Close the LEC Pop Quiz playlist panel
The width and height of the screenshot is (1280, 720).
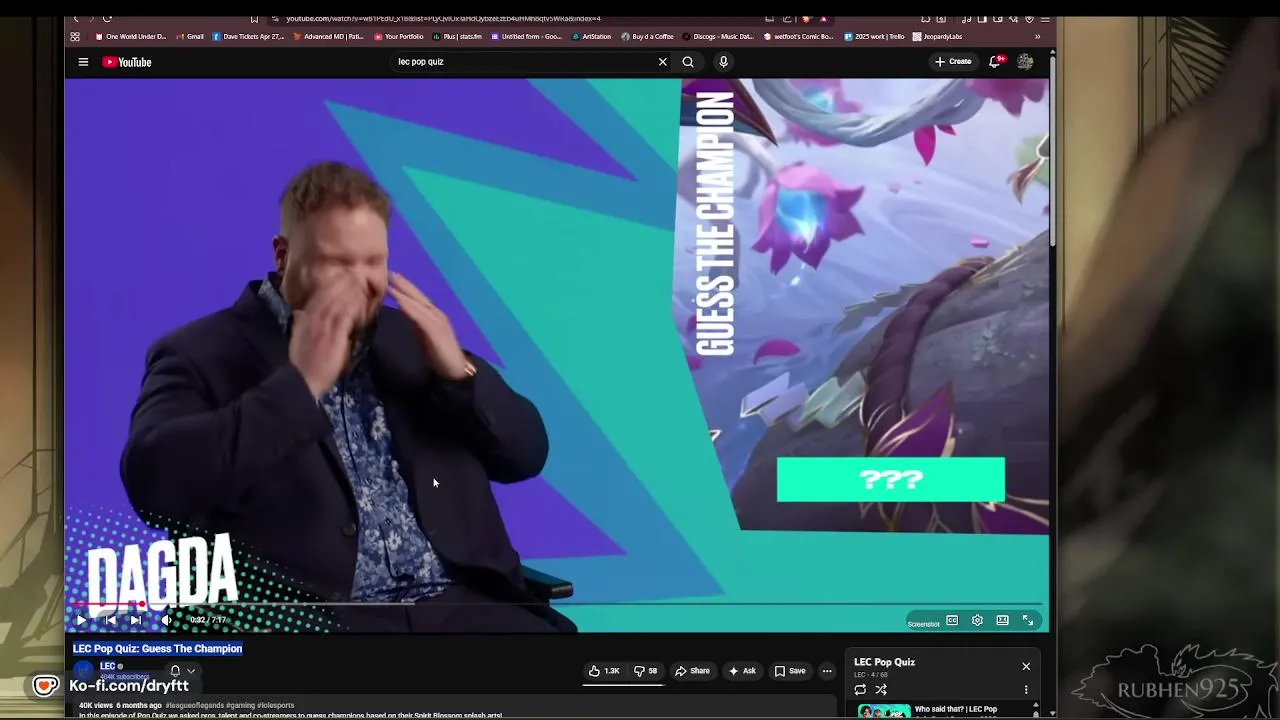1026,666
